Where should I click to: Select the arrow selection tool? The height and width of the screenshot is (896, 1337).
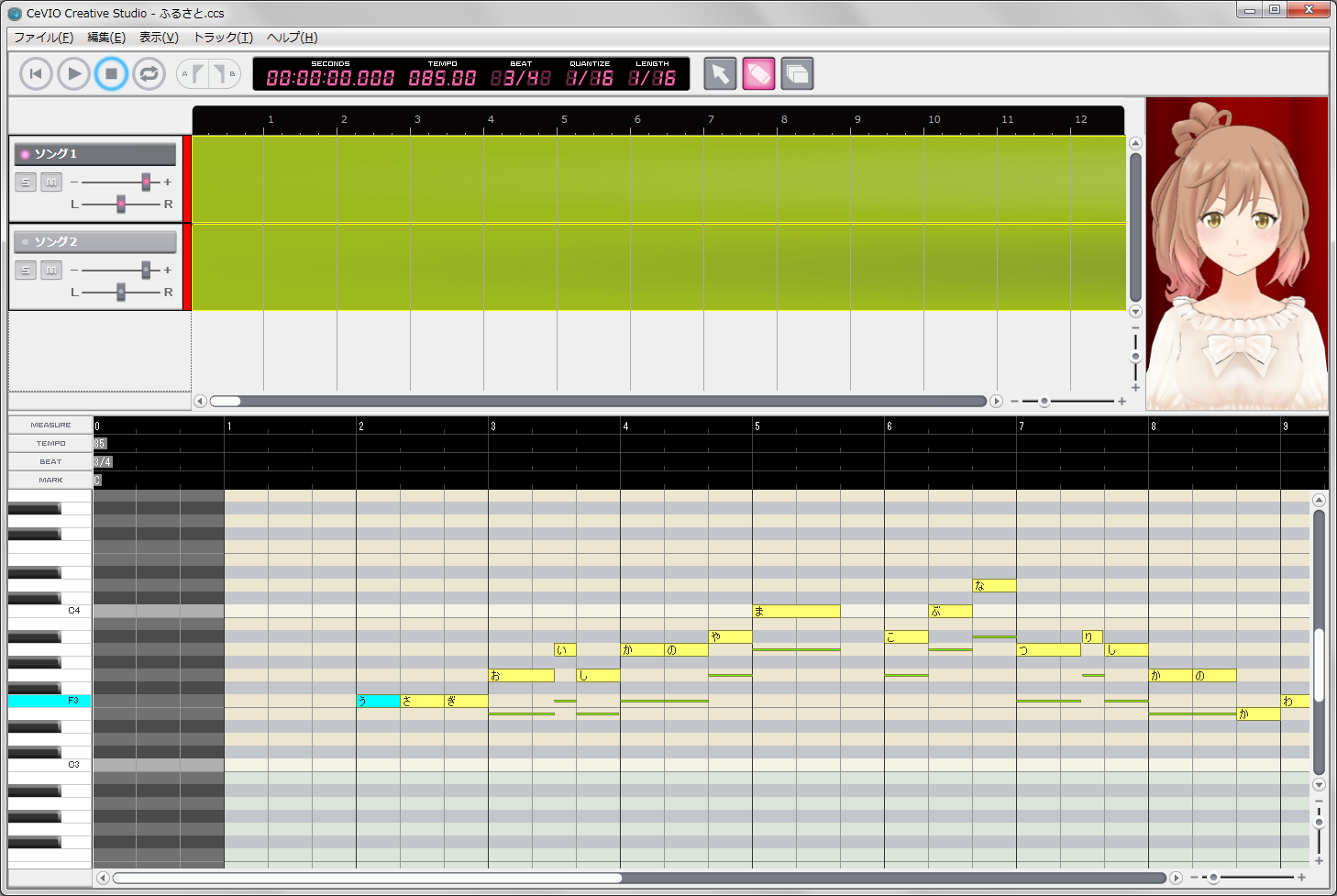coord(720,73)
